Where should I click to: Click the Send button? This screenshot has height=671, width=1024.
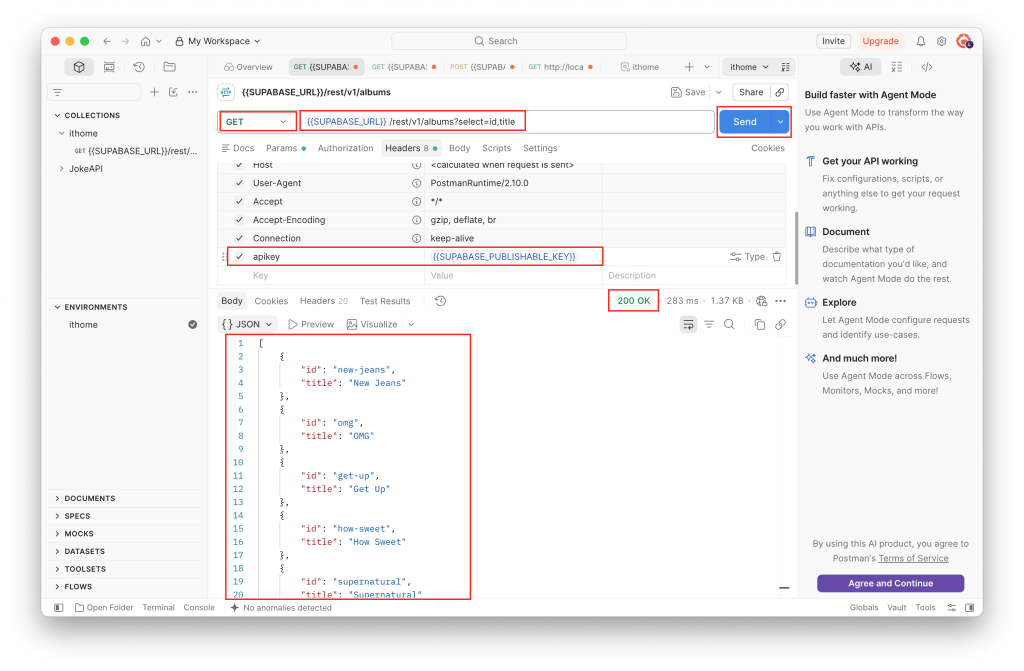click(745, 122)
